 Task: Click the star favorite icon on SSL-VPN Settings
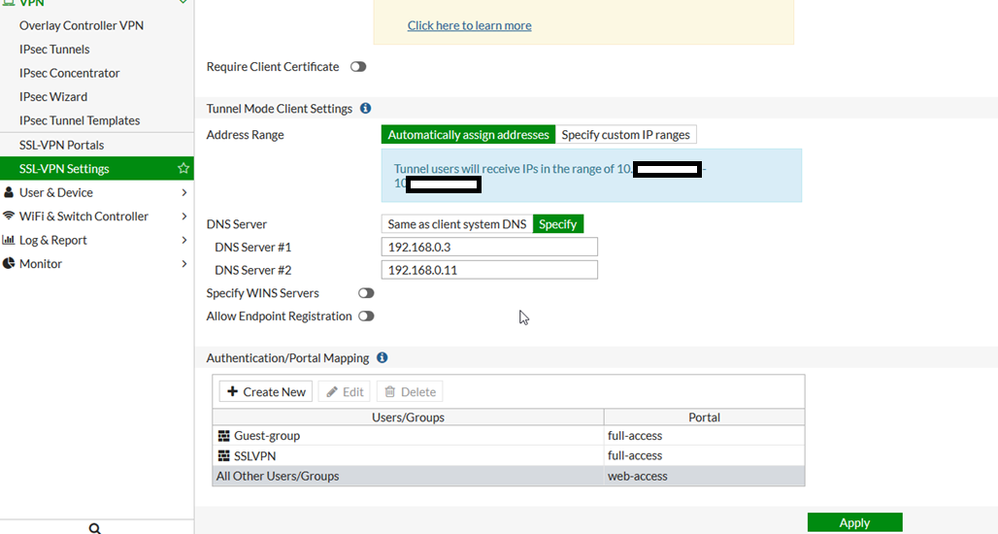click(x=183, y=168)
